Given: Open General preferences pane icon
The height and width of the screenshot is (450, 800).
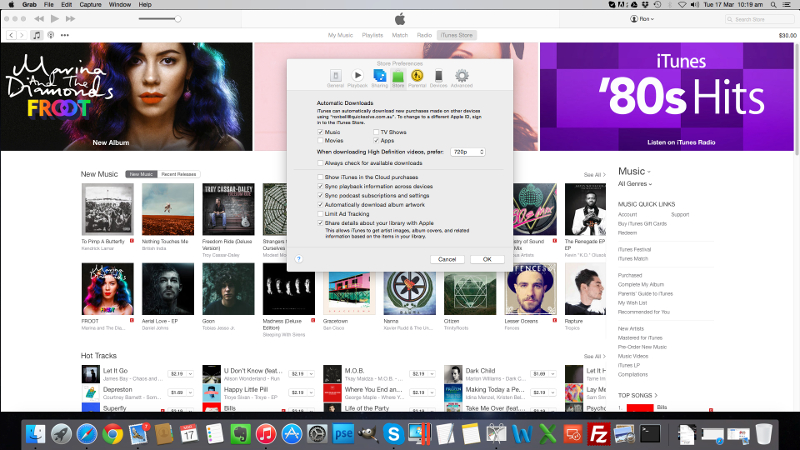Looking at the screenshot, I should [x=335, y=78].
